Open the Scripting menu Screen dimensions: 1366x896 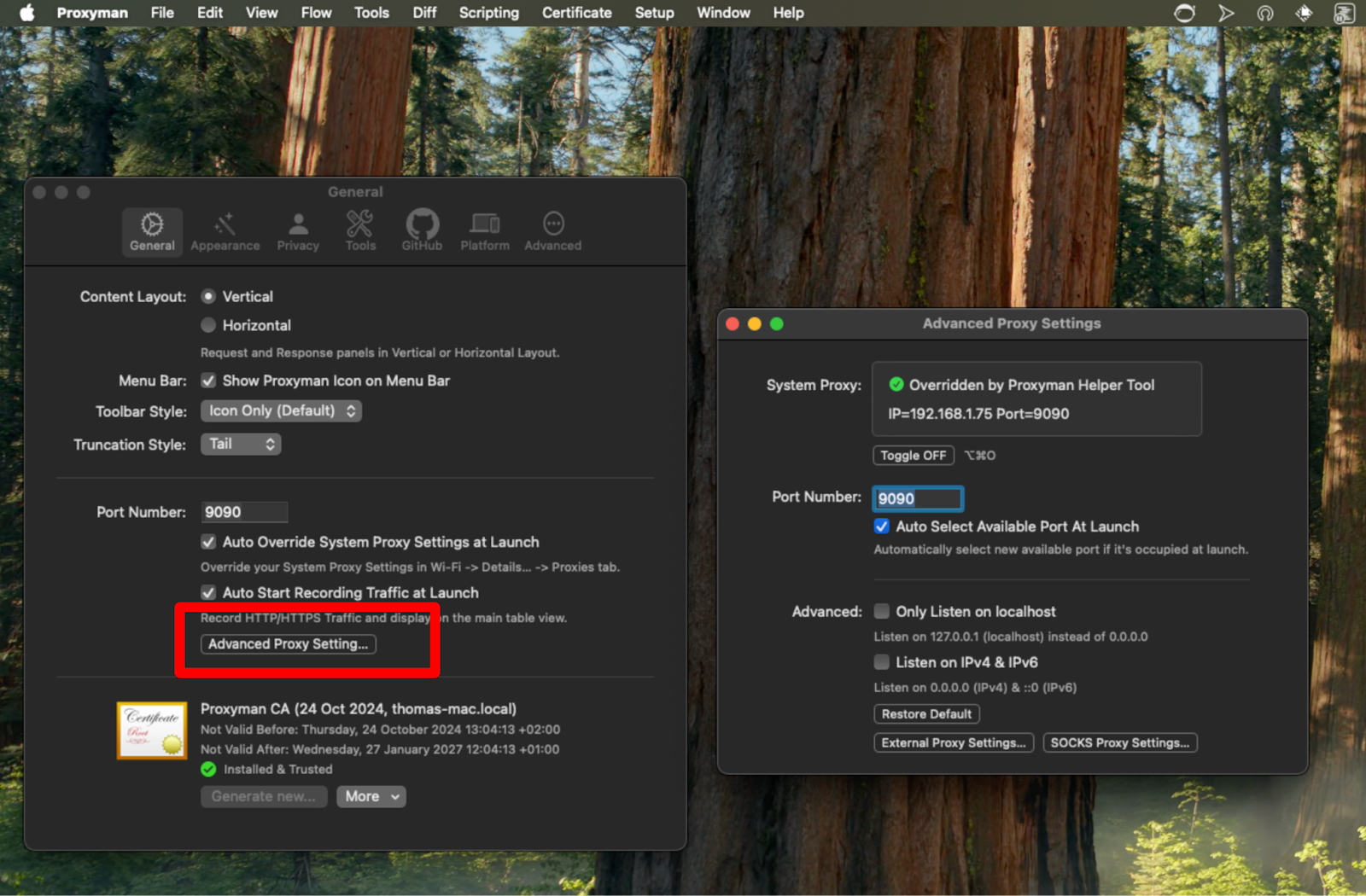(x=488, y=13)
